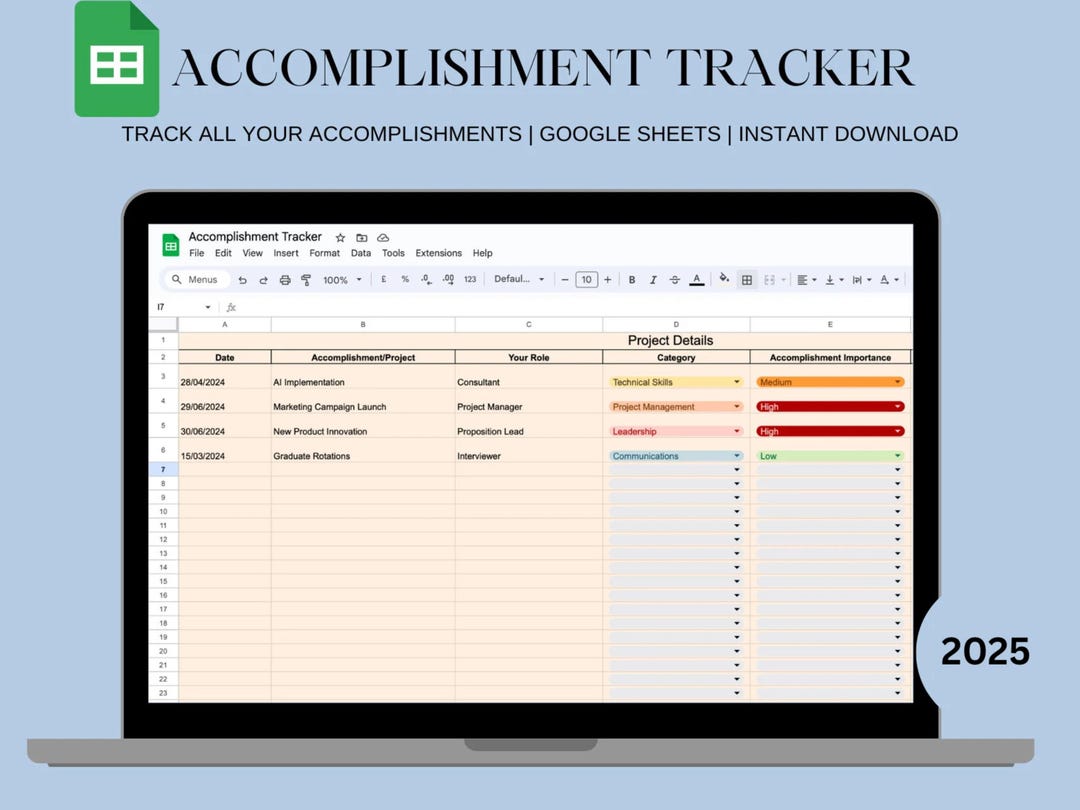Select cell A1 in the sheet

coord(224,340)
